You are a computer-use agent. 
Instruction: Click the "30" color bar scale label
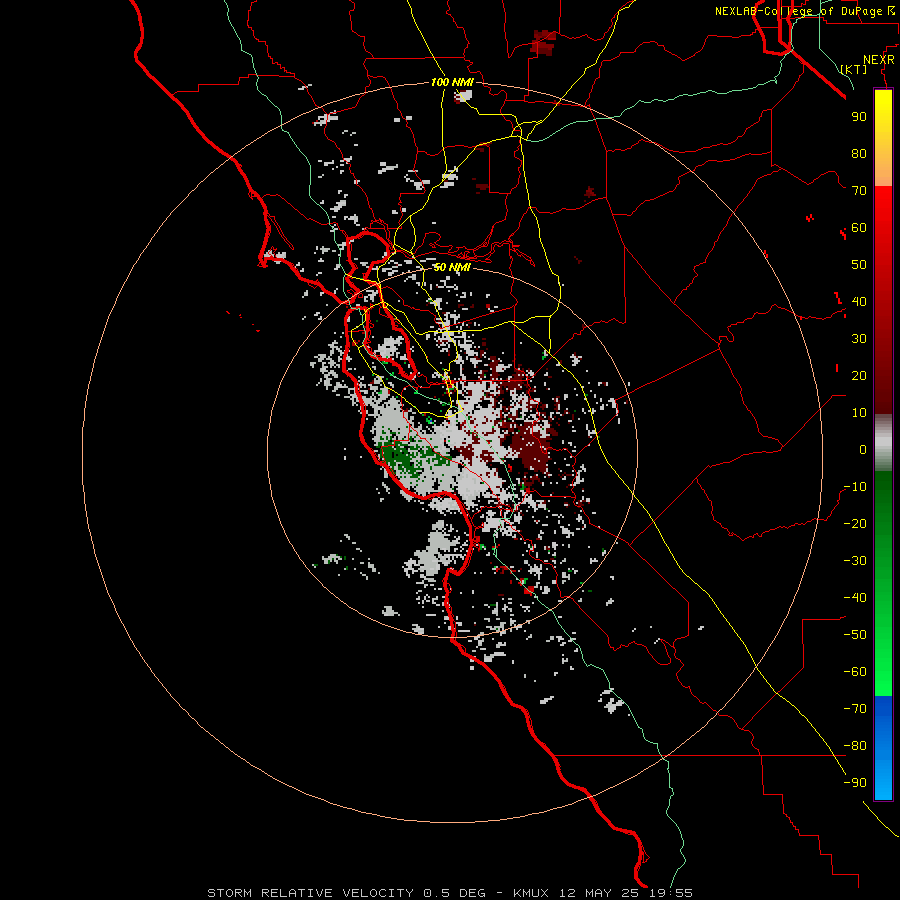(x=859, y=339)
